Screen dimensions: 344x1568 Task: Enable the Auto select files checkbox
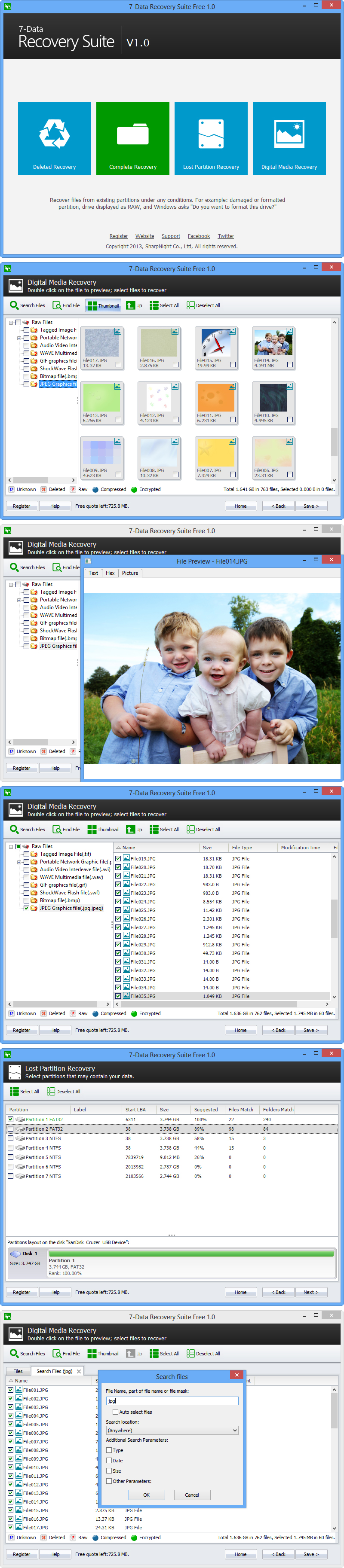116,1412
